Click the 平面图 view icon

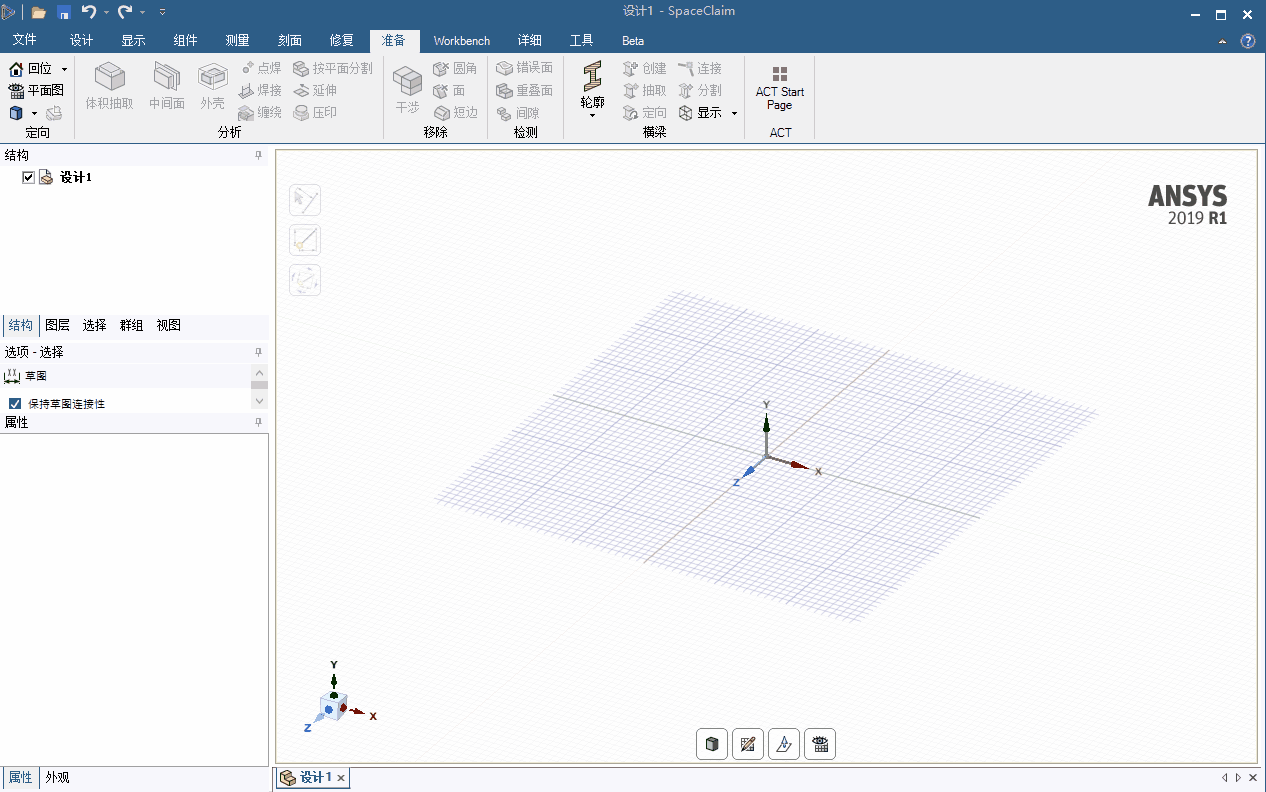click(16, 90)
